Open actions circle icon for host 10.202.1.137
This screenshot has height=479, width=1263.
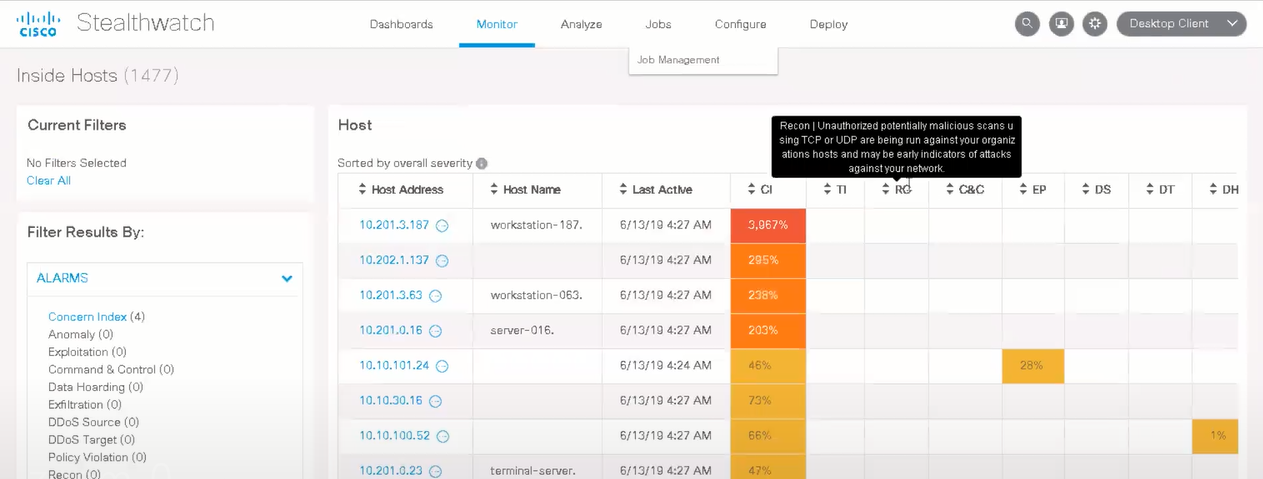(442, 261)
